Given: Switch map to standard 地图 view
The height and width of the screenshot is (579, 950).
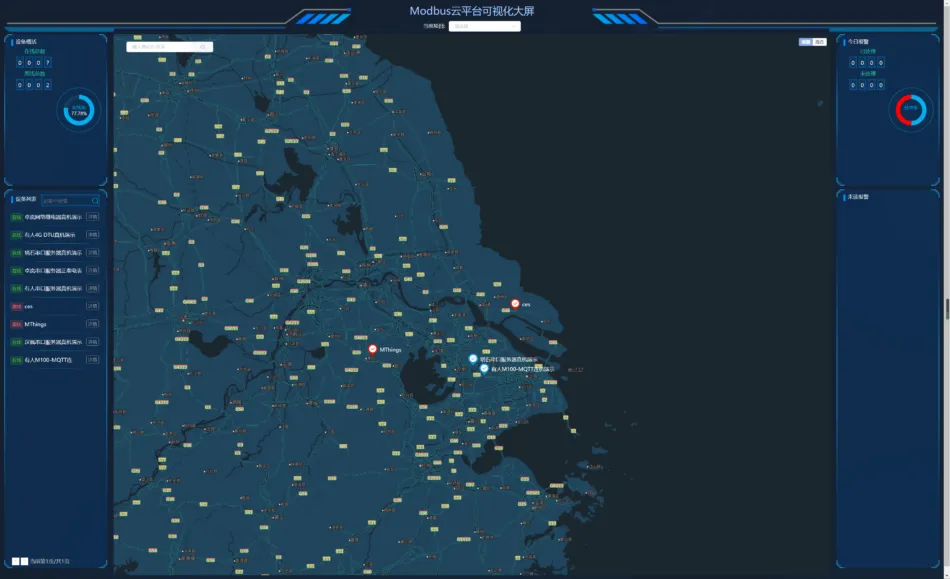Looking at the screenshot, I should click(x=805, y=42).
